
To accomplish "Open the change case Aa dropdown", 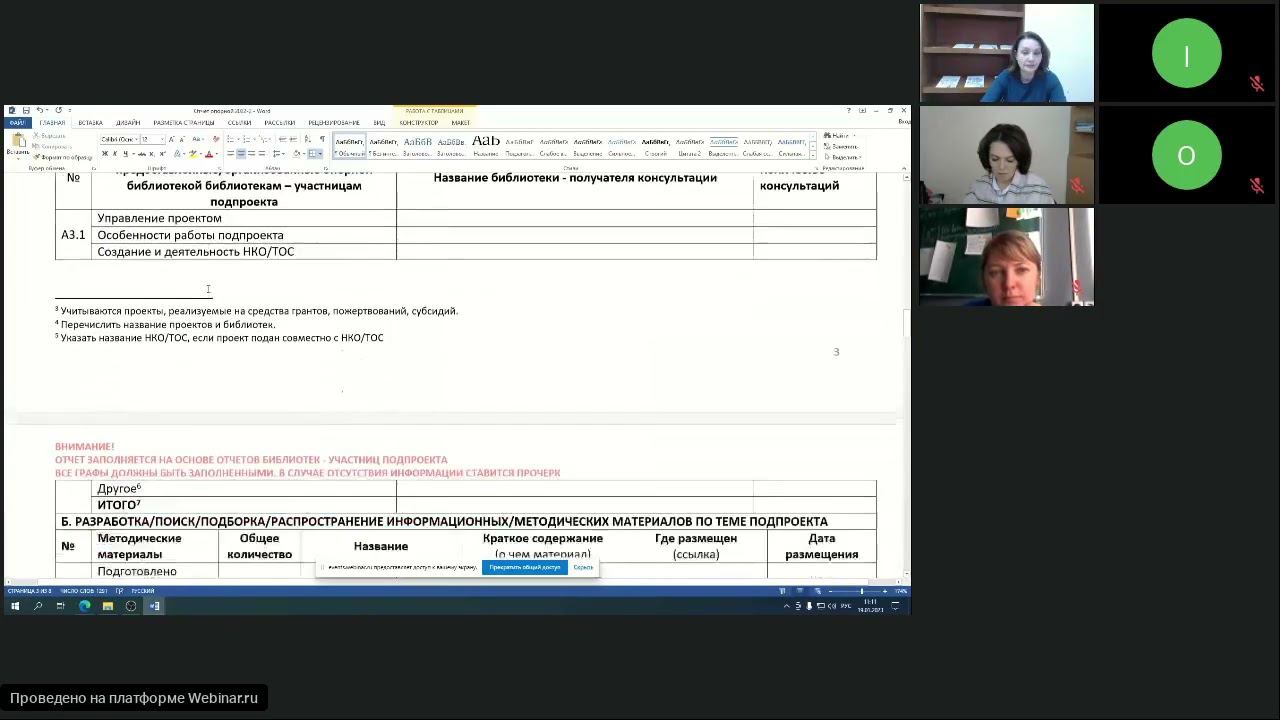I will 197,139.
